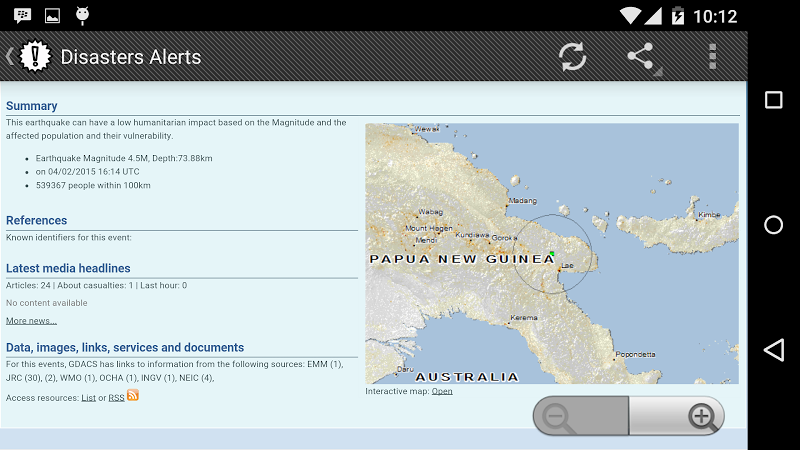Go back using the left chevron
This screenshot has height=450, width=800.
[10, 56]
